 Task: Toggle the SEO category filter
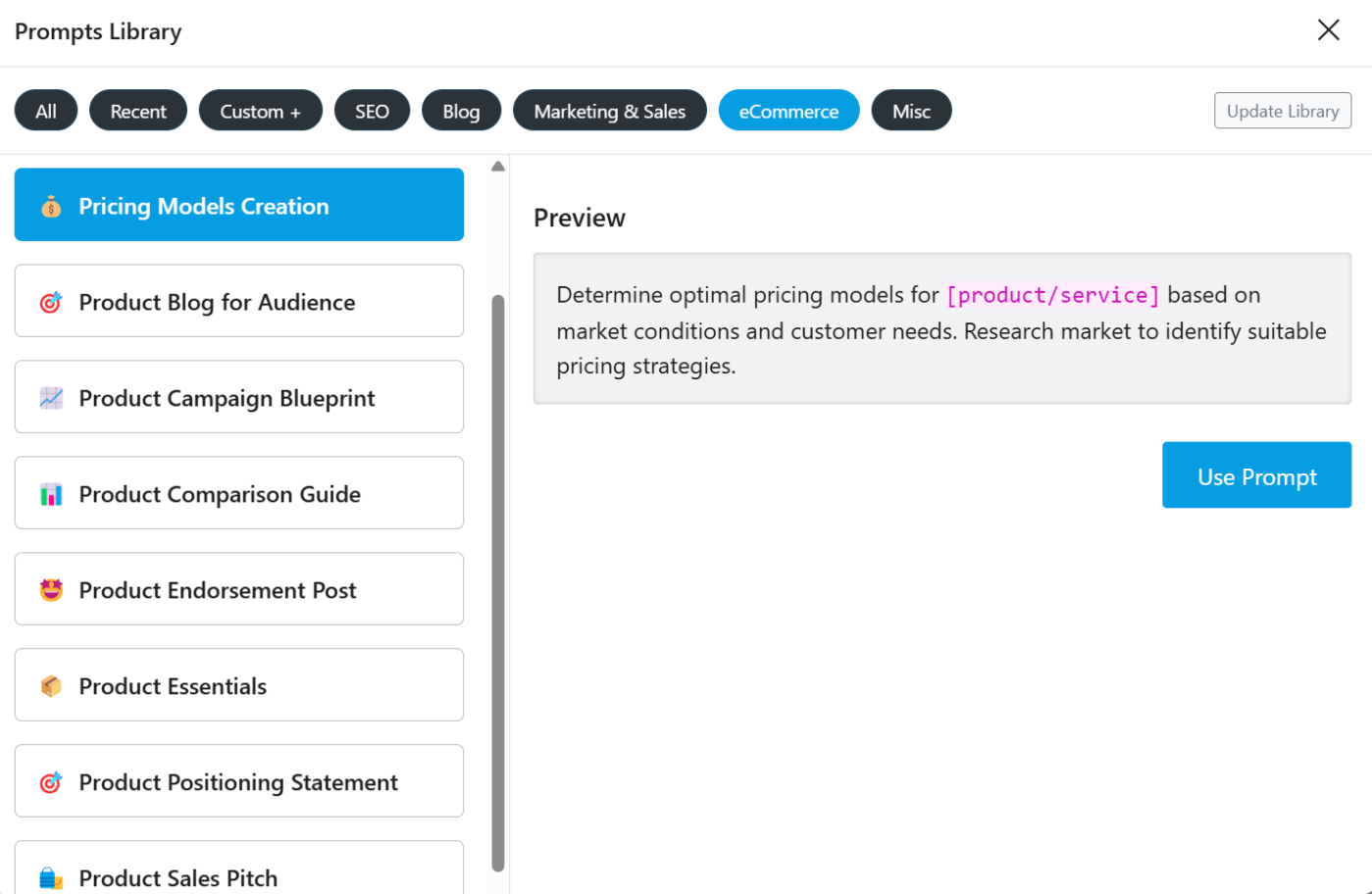(372, 110)
